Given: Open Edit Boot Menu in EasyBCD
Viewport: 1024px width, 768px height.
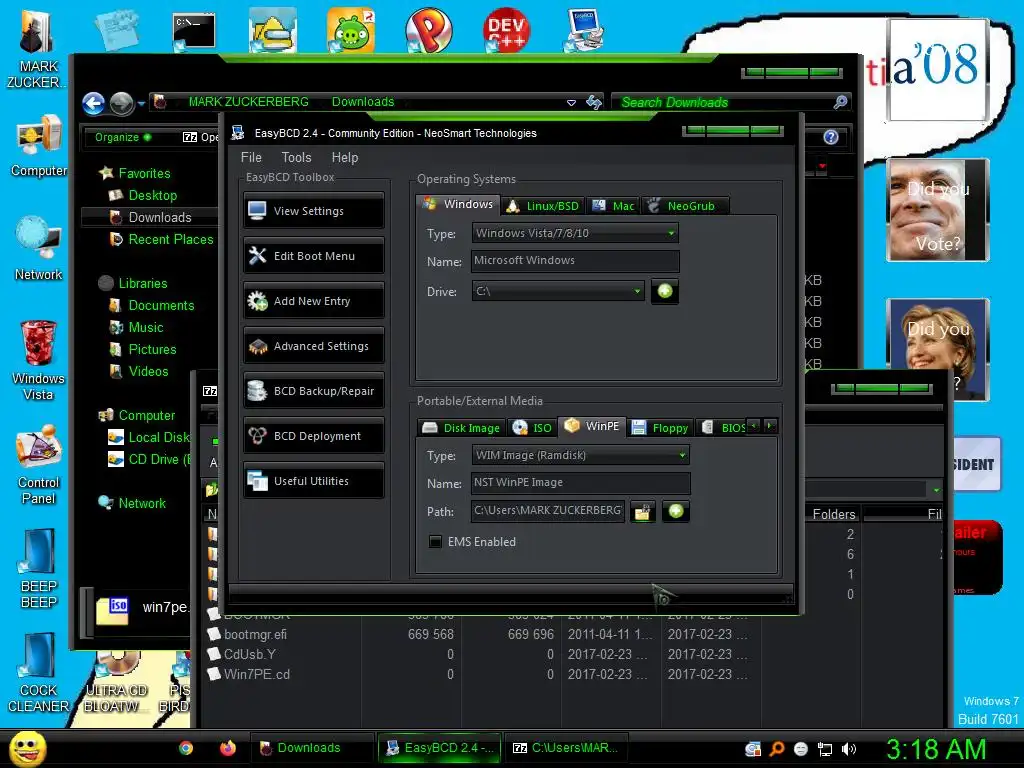Looking at the screenshot, I should [313, 256].
